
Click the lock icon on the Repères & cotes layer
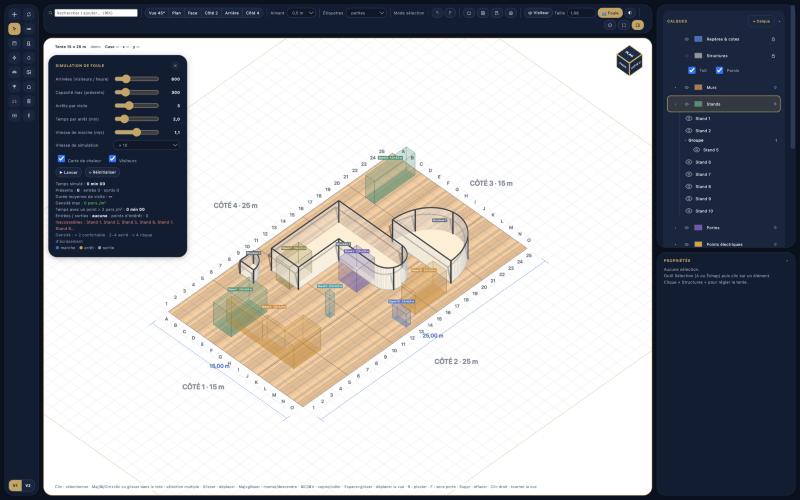pyautogui.click(x=773, y=39)
